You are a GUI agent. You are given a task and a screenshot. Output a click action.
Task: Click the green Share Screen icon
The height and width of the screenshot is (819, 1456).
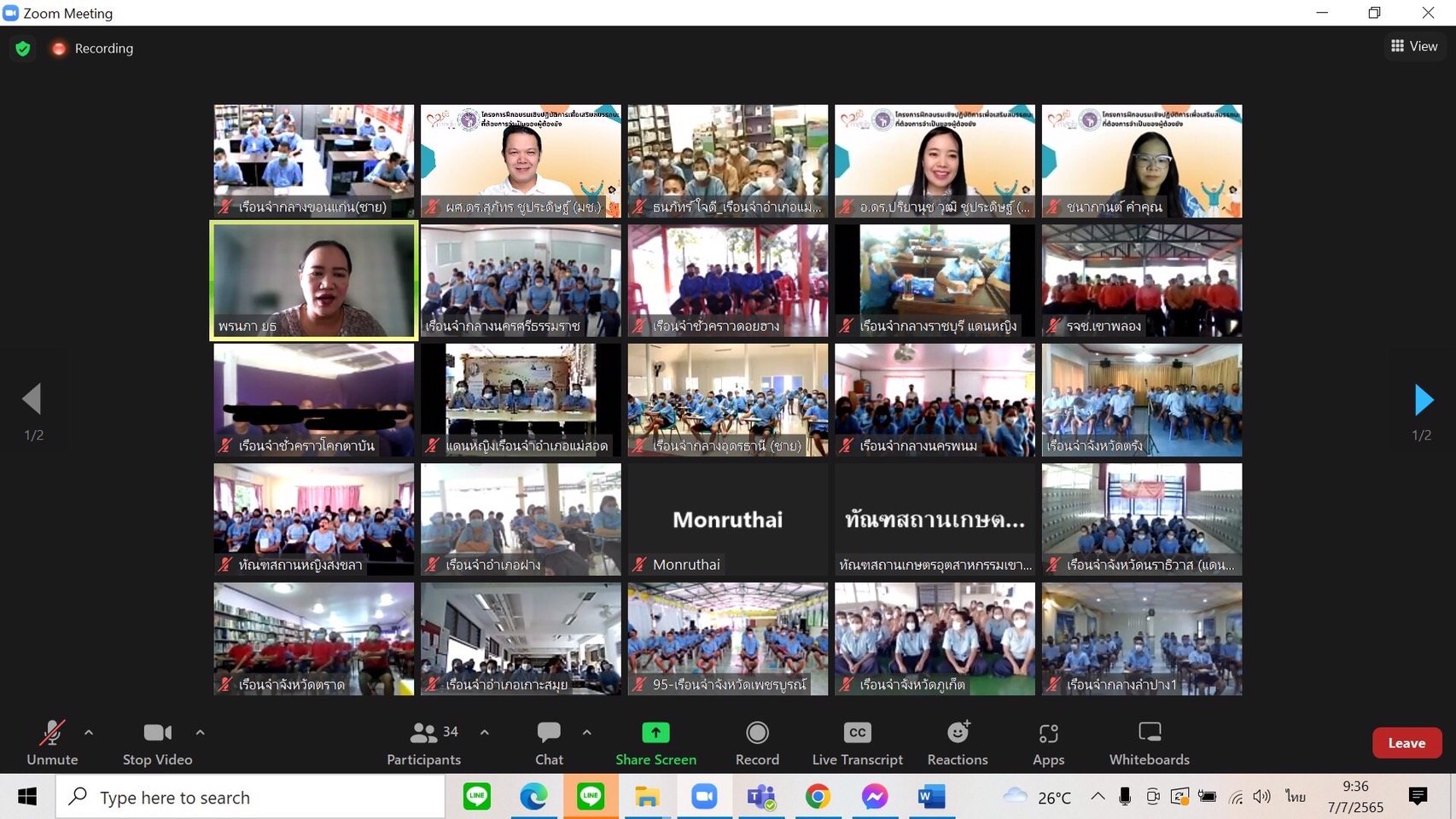tap(655, 733)
